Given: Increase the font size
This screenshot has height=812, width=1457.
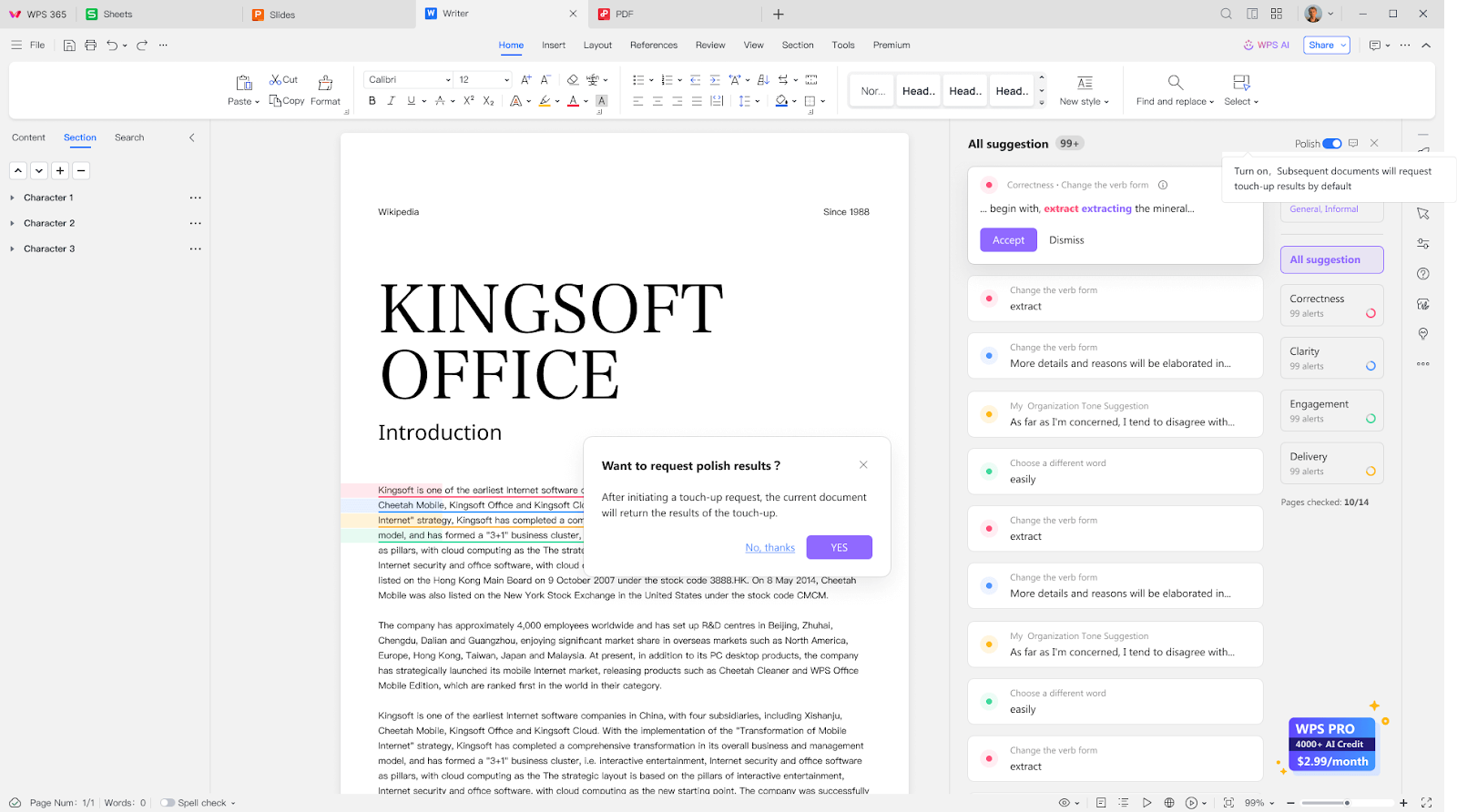Looking at the screenshot, I should [x=525, y=80].
